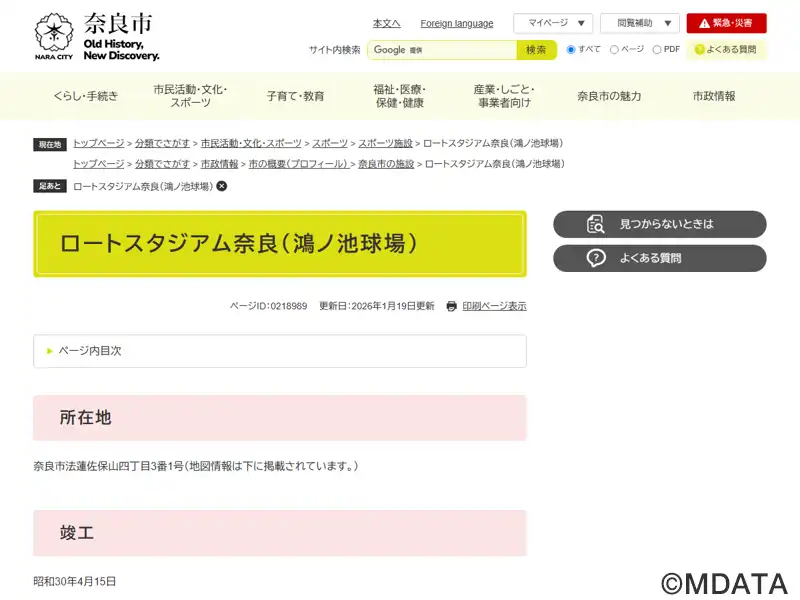Open 市民活動・文化・スポーツ breadcrumb link

point(251,143)
